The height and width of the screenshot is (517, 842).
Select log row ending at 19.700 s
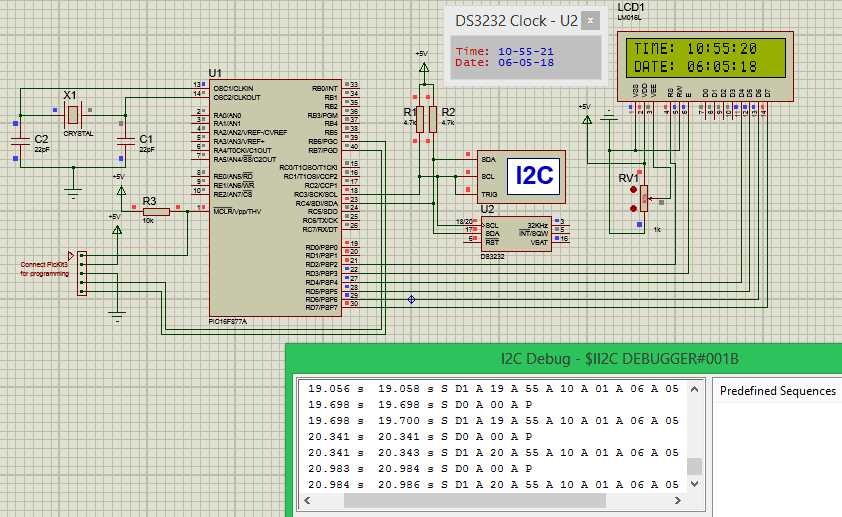pyautogui.click(x=493, y=420)
